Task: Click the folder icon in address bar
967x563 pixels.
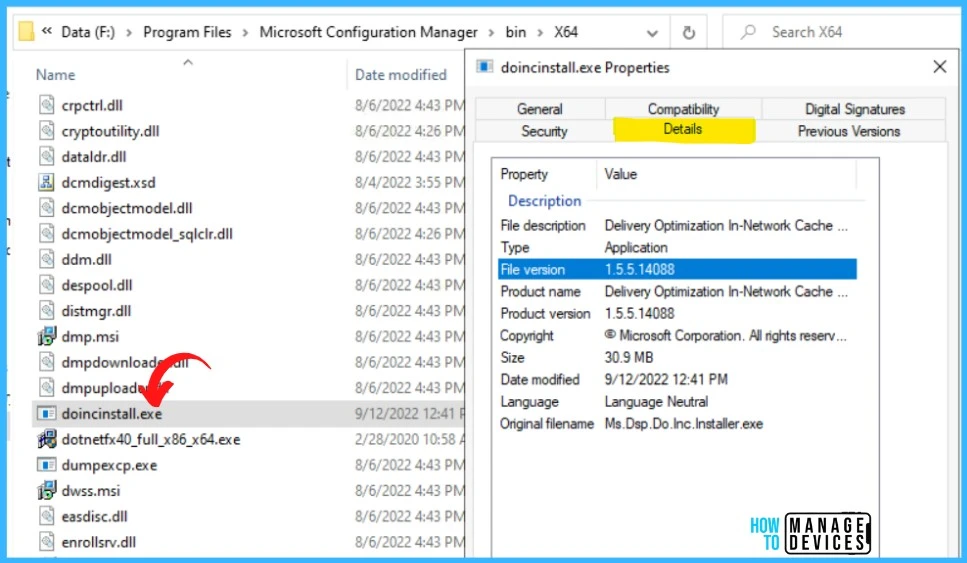Action: [26, 31]
